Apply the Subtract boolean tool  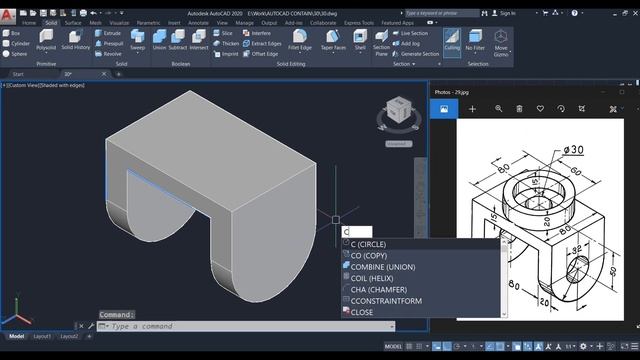(x=178, y=40)
